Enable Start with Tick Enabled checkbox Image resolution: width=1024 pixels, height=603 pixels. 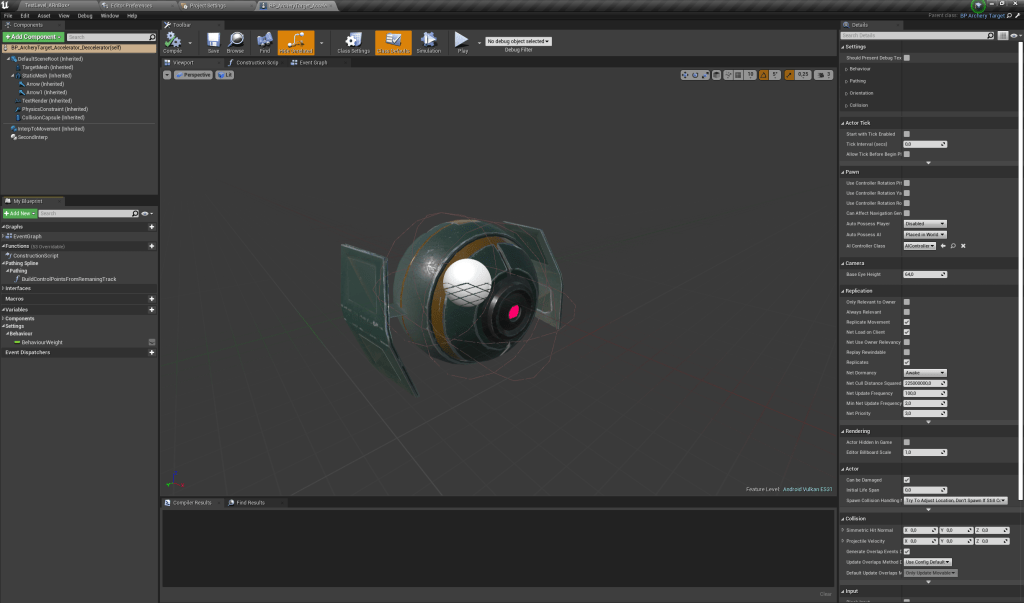[907, 134]
